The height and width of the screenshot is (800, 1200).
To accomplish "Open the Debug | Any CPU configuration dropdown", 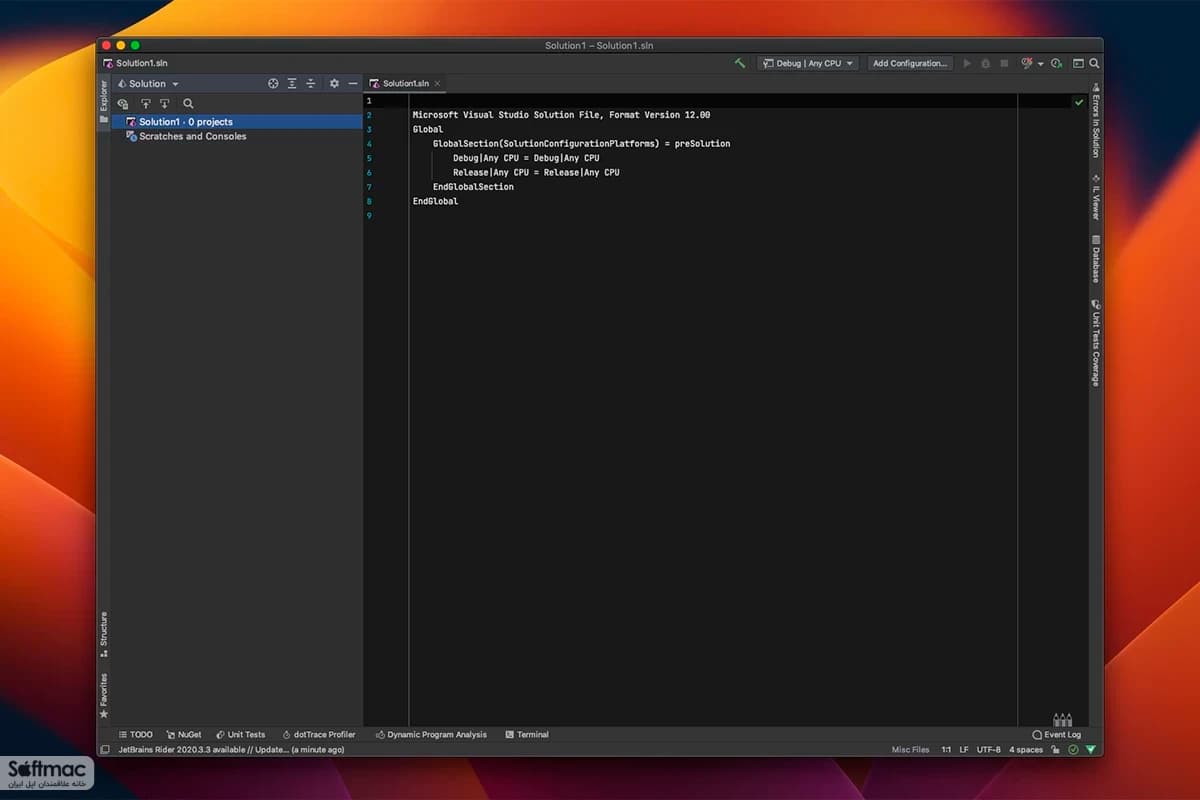I will point(808,63).
